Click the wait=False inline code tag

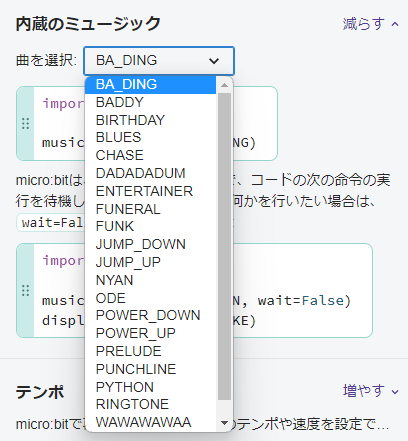pyautogui.click(x=51, y=223)
